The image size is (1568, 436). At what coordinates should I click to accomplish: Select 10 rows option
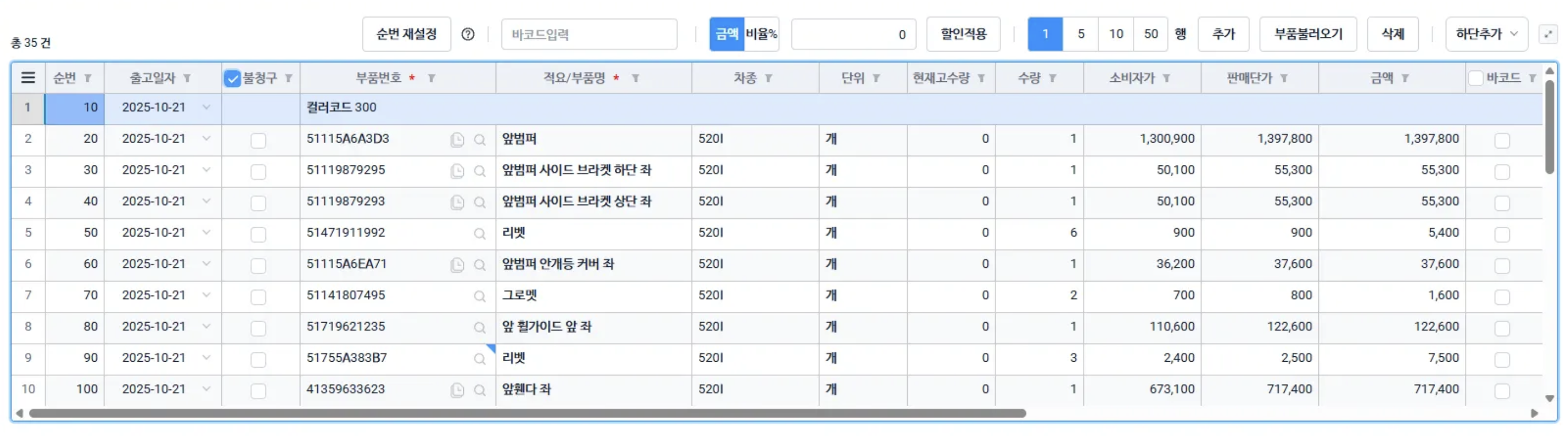tap(1115, 35)
